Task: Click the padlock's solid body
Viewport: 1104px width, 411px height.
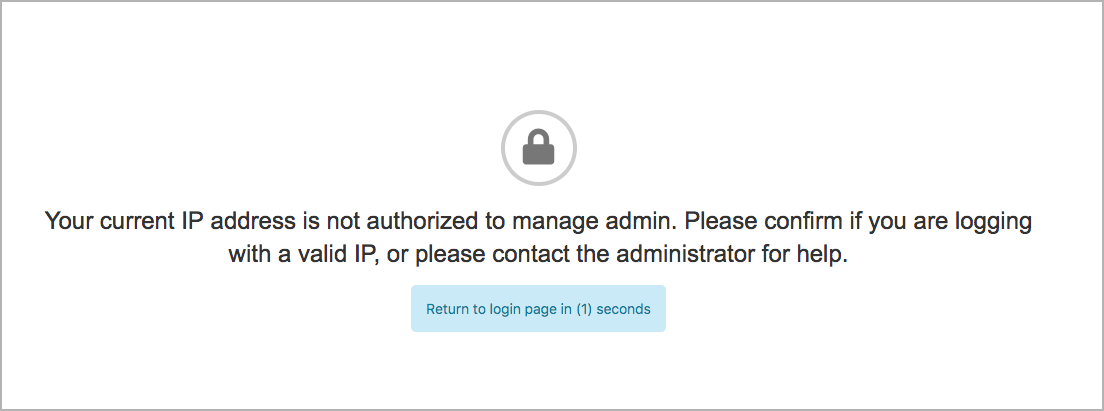Action: click(x=539, y=154)
